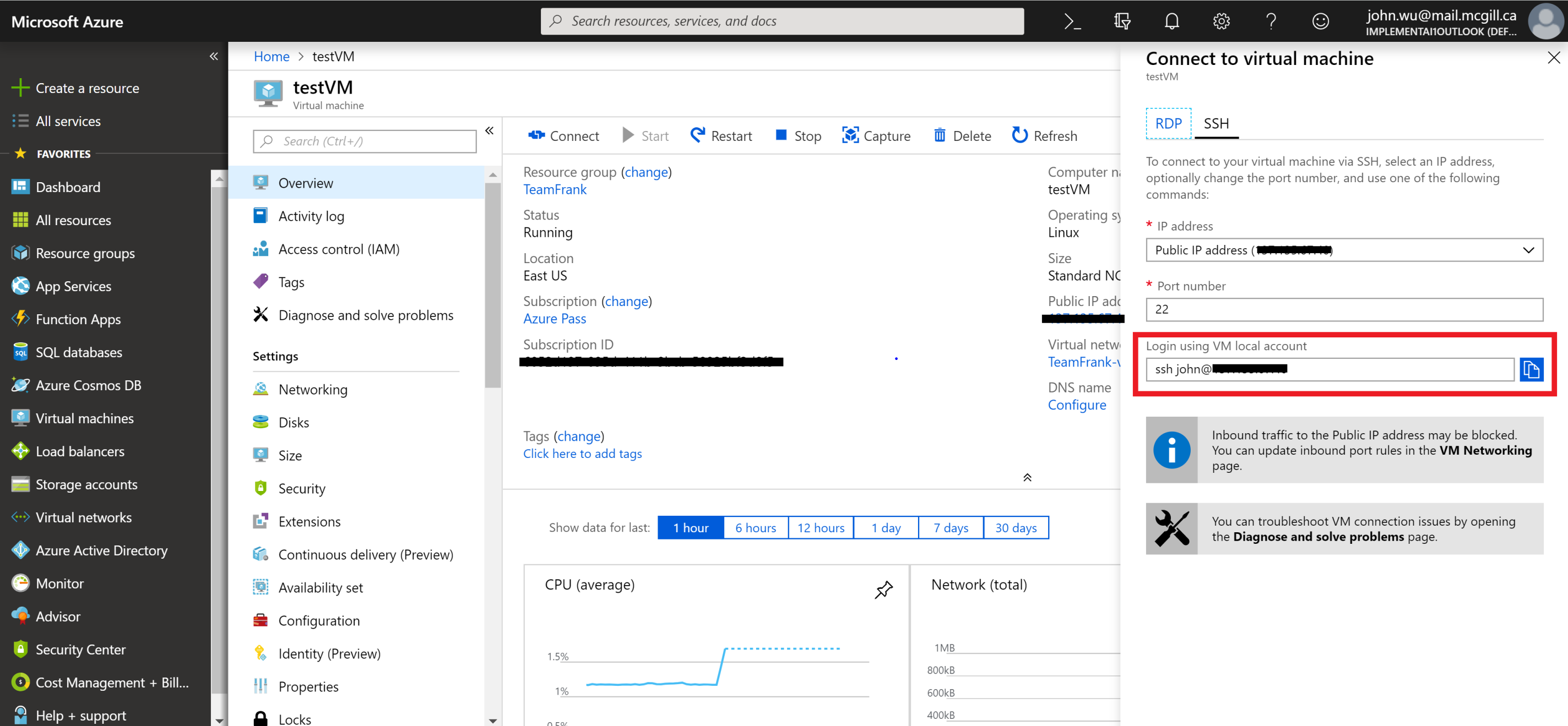1568x726 pixels.
Task: Refresh the VM overview
Action: click(1045, 136)
